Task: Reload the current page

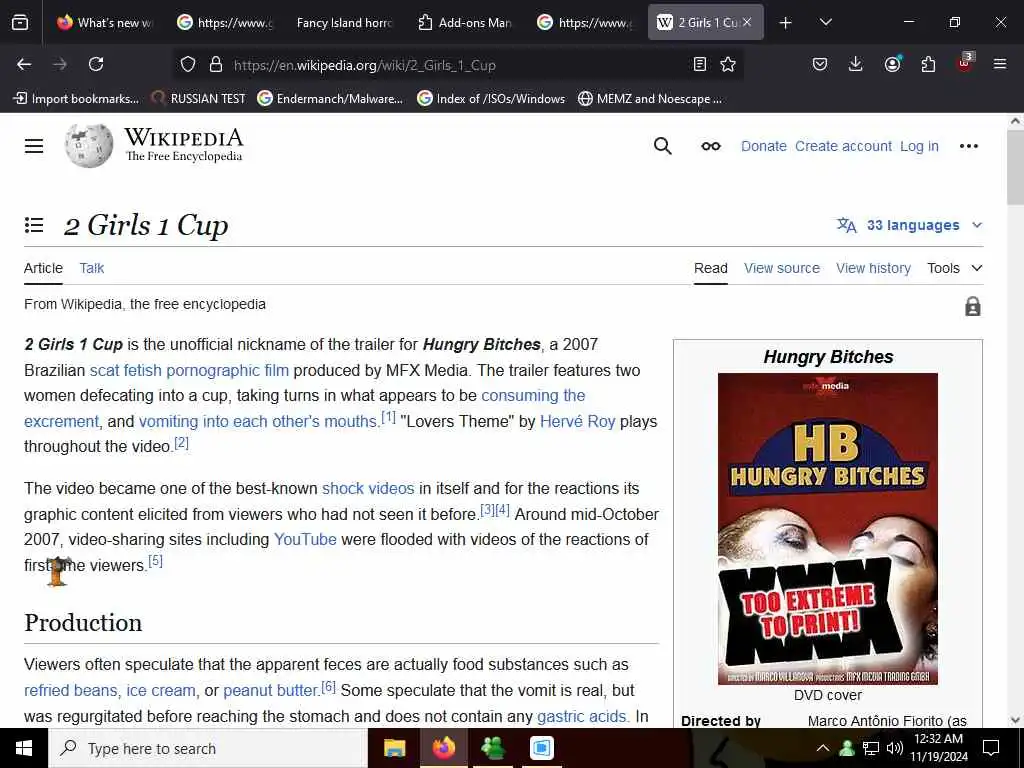Action: 96,64
